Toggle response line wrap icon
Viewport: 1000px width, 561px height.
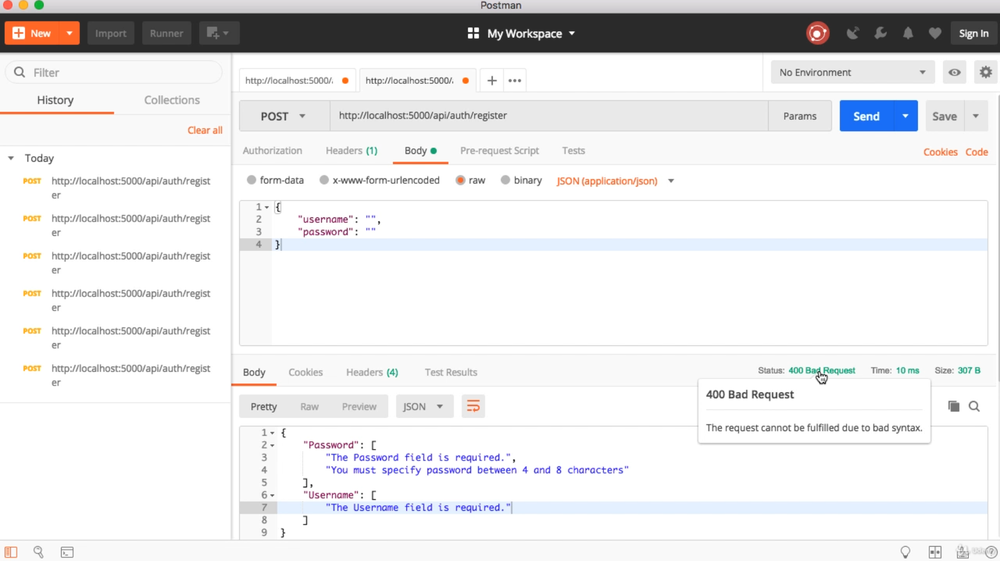(473, 406)
